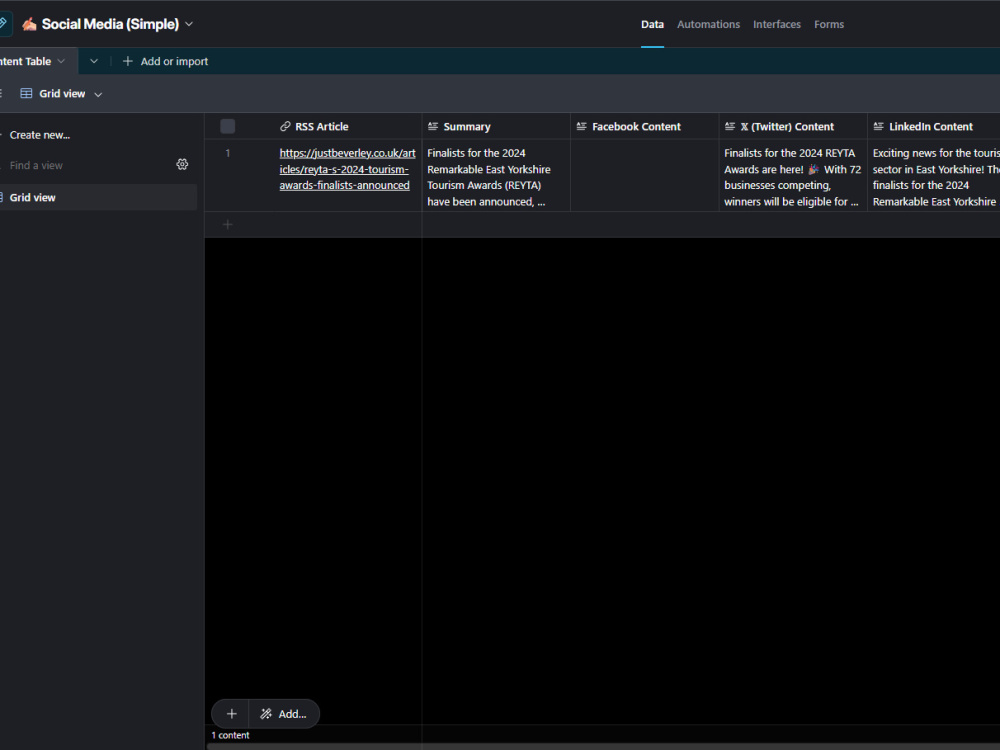Open the list of all tables chevron
Screen dimensions: 1000x750
click(x=94, y=61)
